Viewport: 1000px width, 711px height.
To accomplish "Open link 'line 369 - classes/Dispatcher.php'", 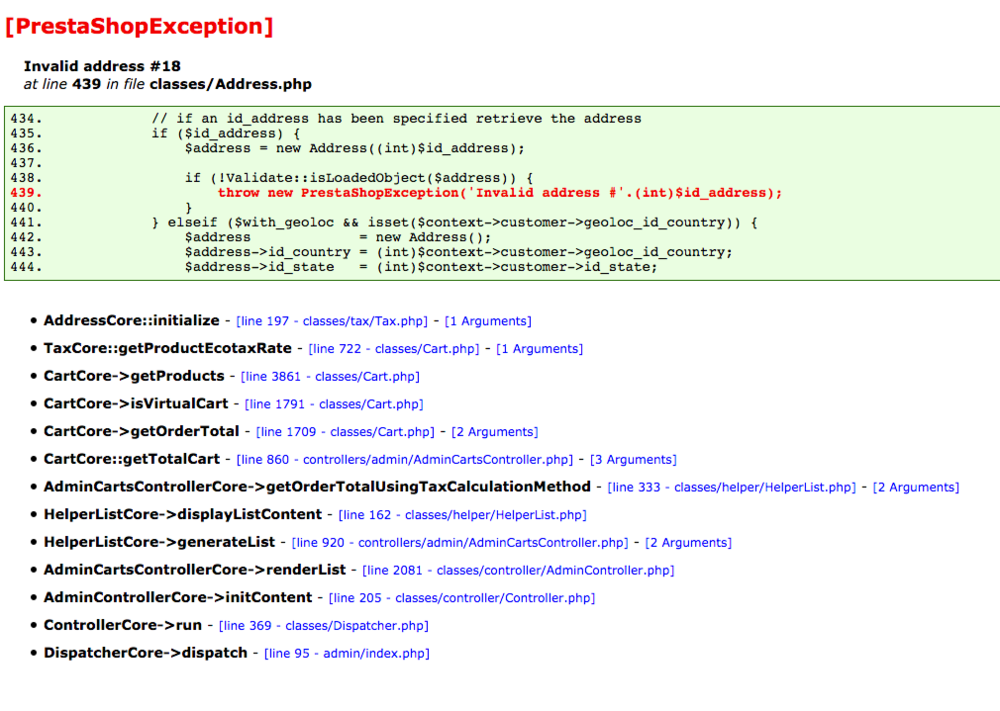I will [x=324, y=626].
